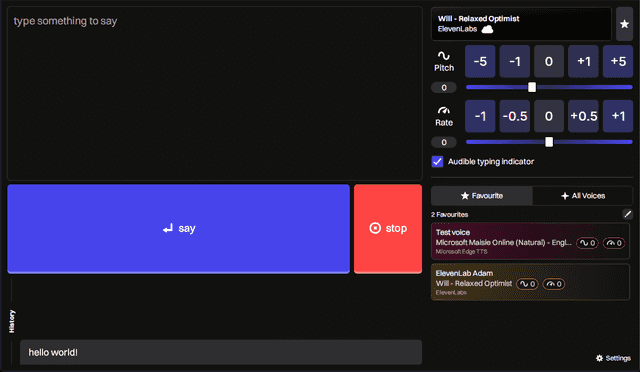Decrease pitch by 1
This screenshot has width=640, height=372.
pos(515,61)
